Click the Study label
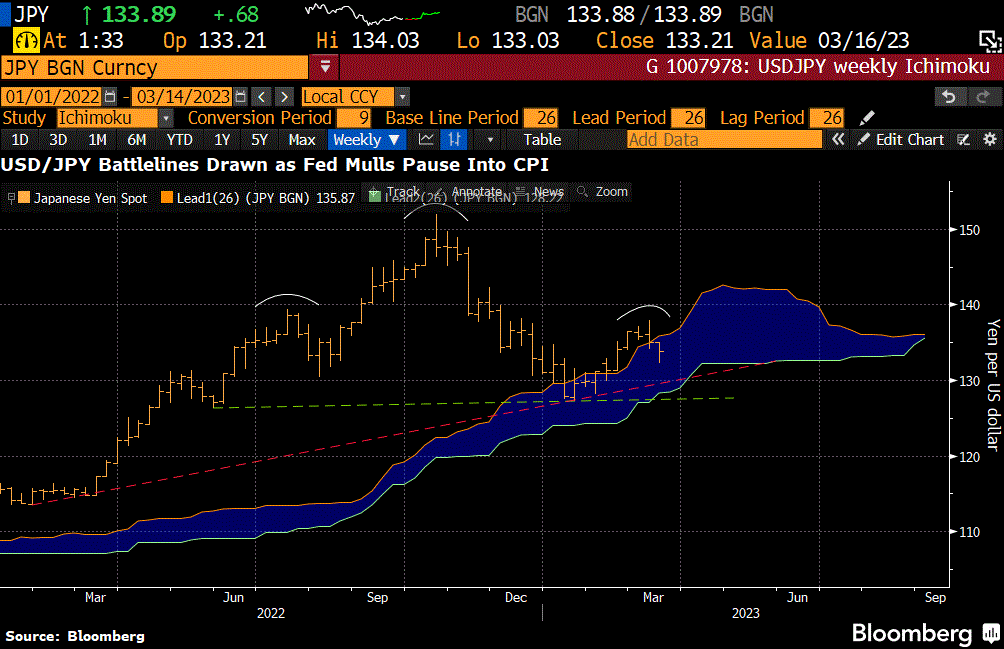 pos(24,118)
